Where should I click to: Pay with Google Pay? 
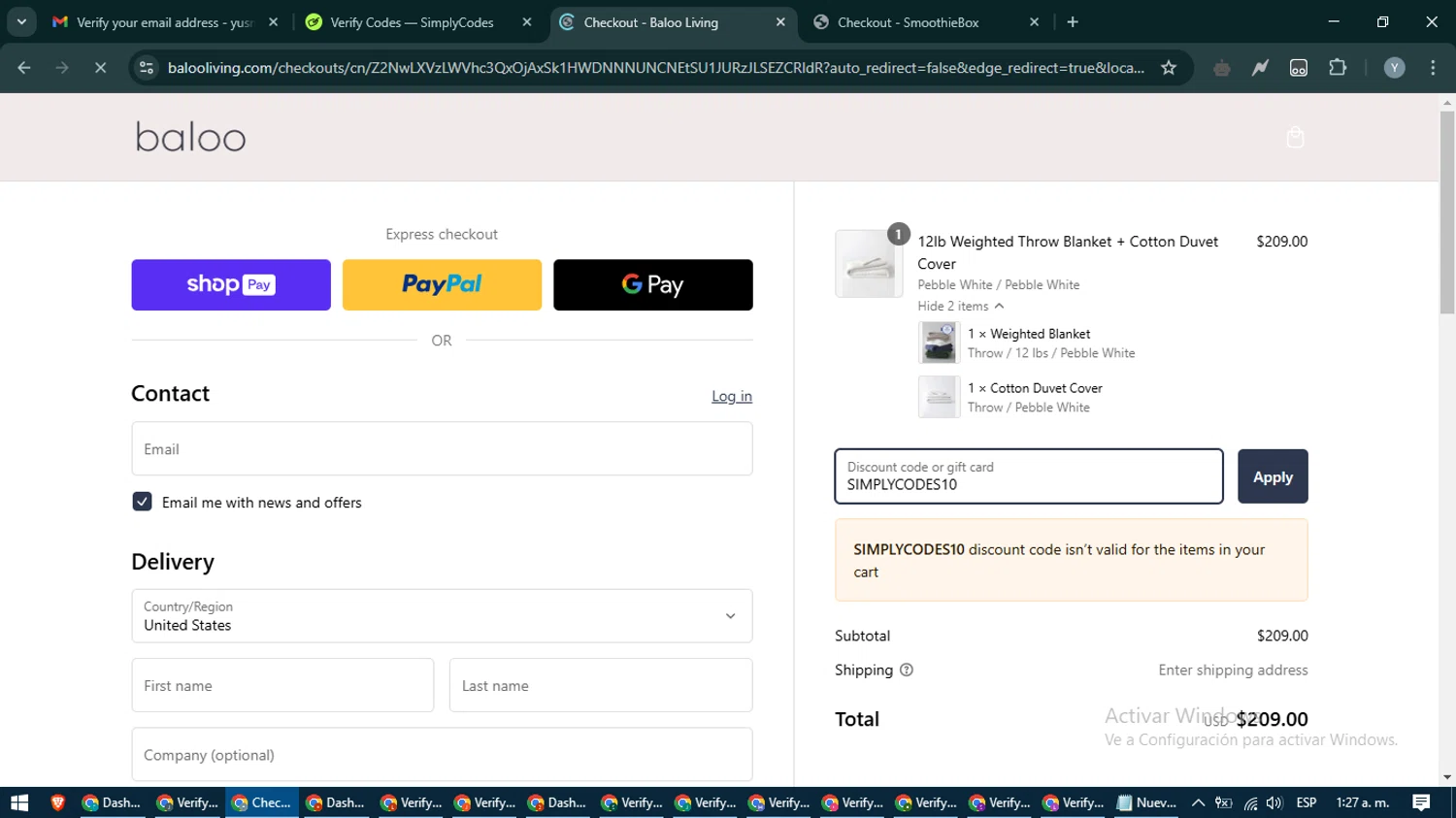click(653, 284)
